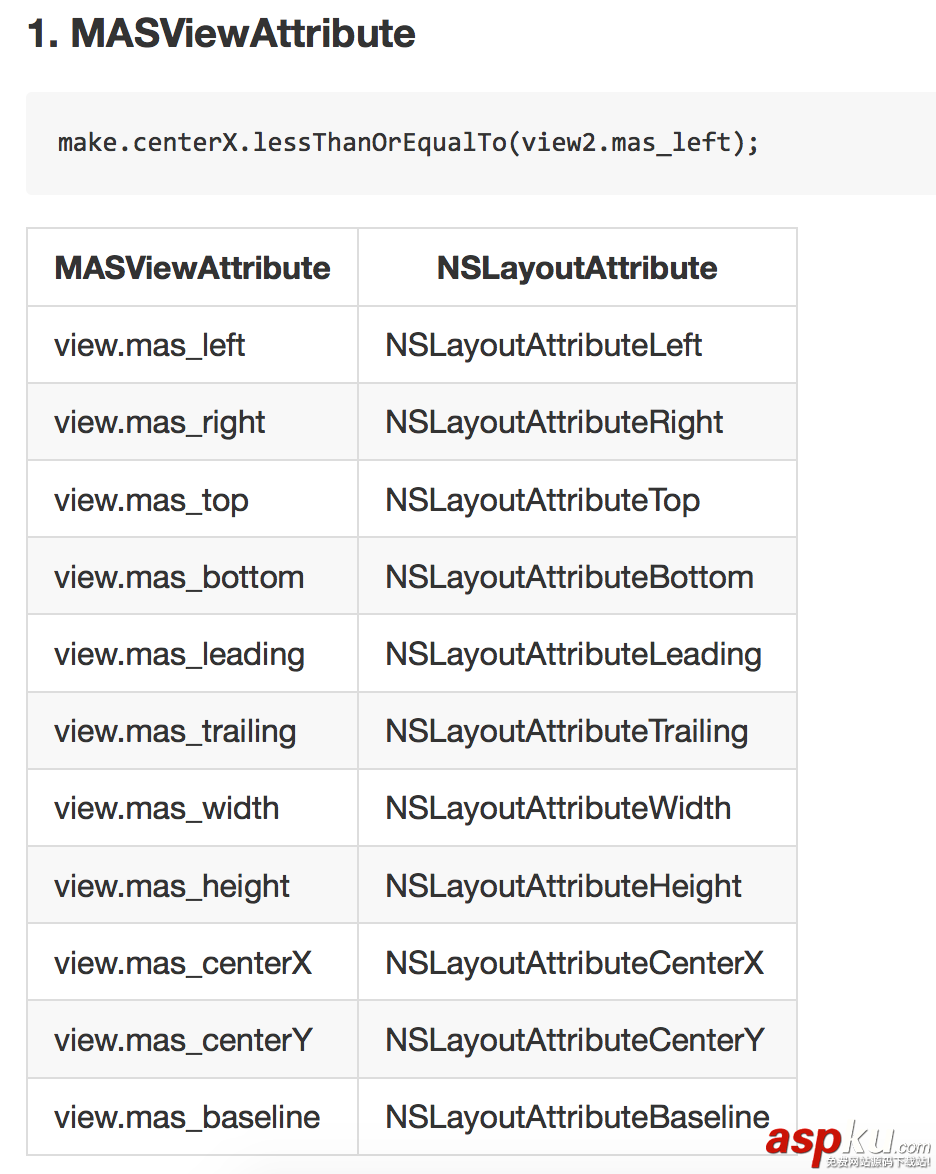Click the NSLayoutAttributeTop cell
936x1174 pixels.
pyautogui.click(x=543, y=500)
